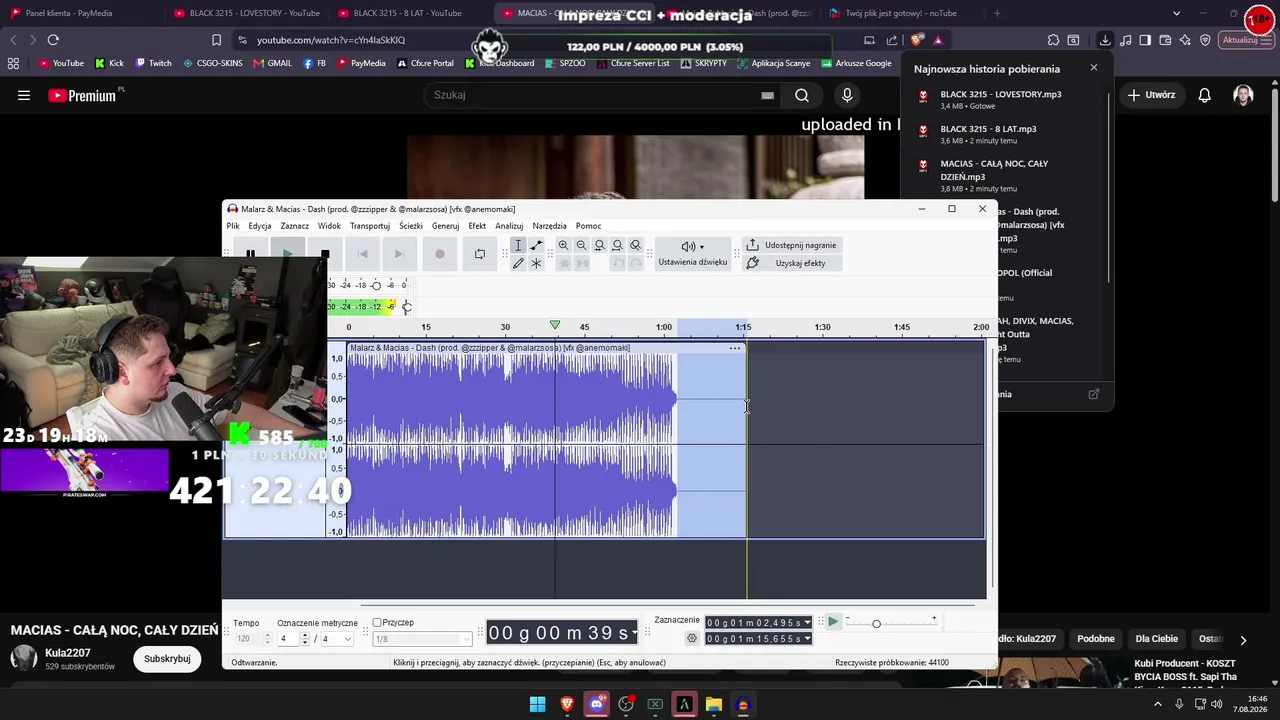This screenshot has height=720, width=1280.
Task: Open selection start time format dropdown
Action: [807, 623]
